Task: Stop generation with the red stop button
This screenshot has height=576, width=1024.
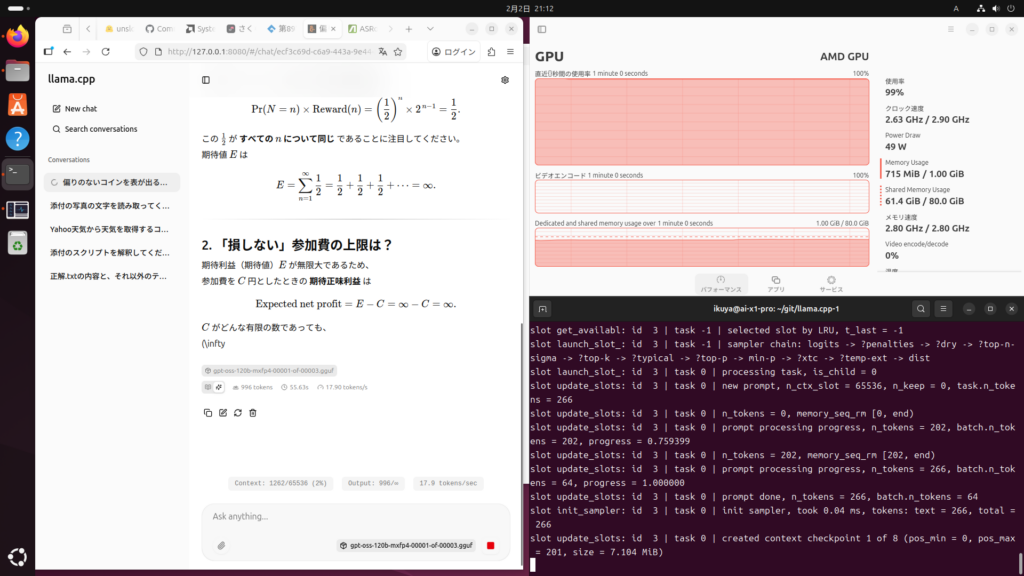Action: [490, 545]
